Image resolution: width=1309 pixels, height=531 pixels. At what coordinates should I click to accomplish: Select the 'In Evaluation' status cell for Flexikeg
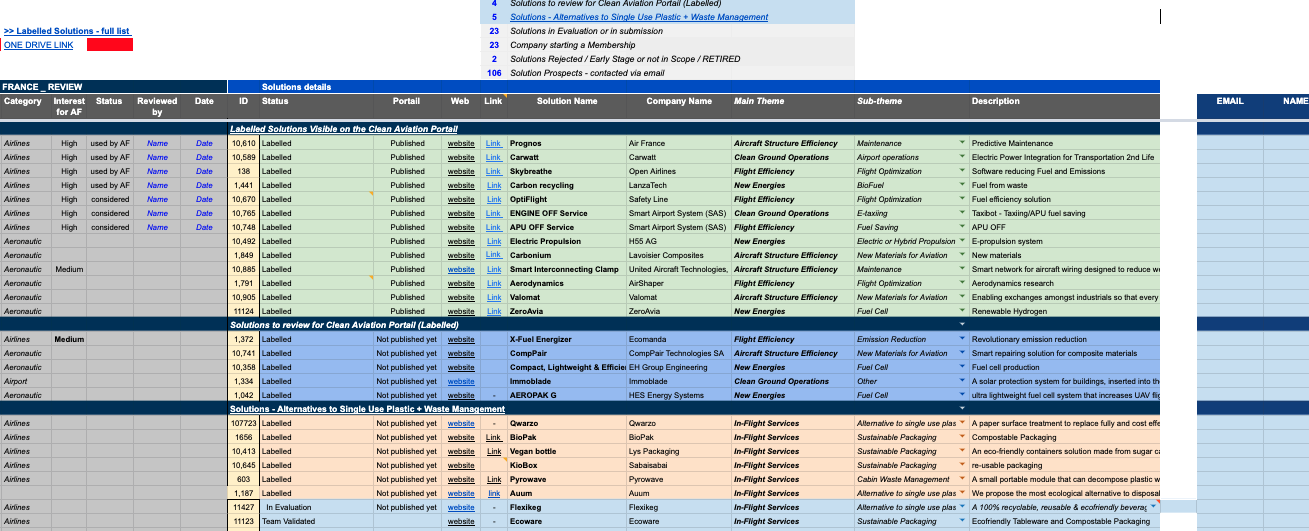[x=317, y=507]
